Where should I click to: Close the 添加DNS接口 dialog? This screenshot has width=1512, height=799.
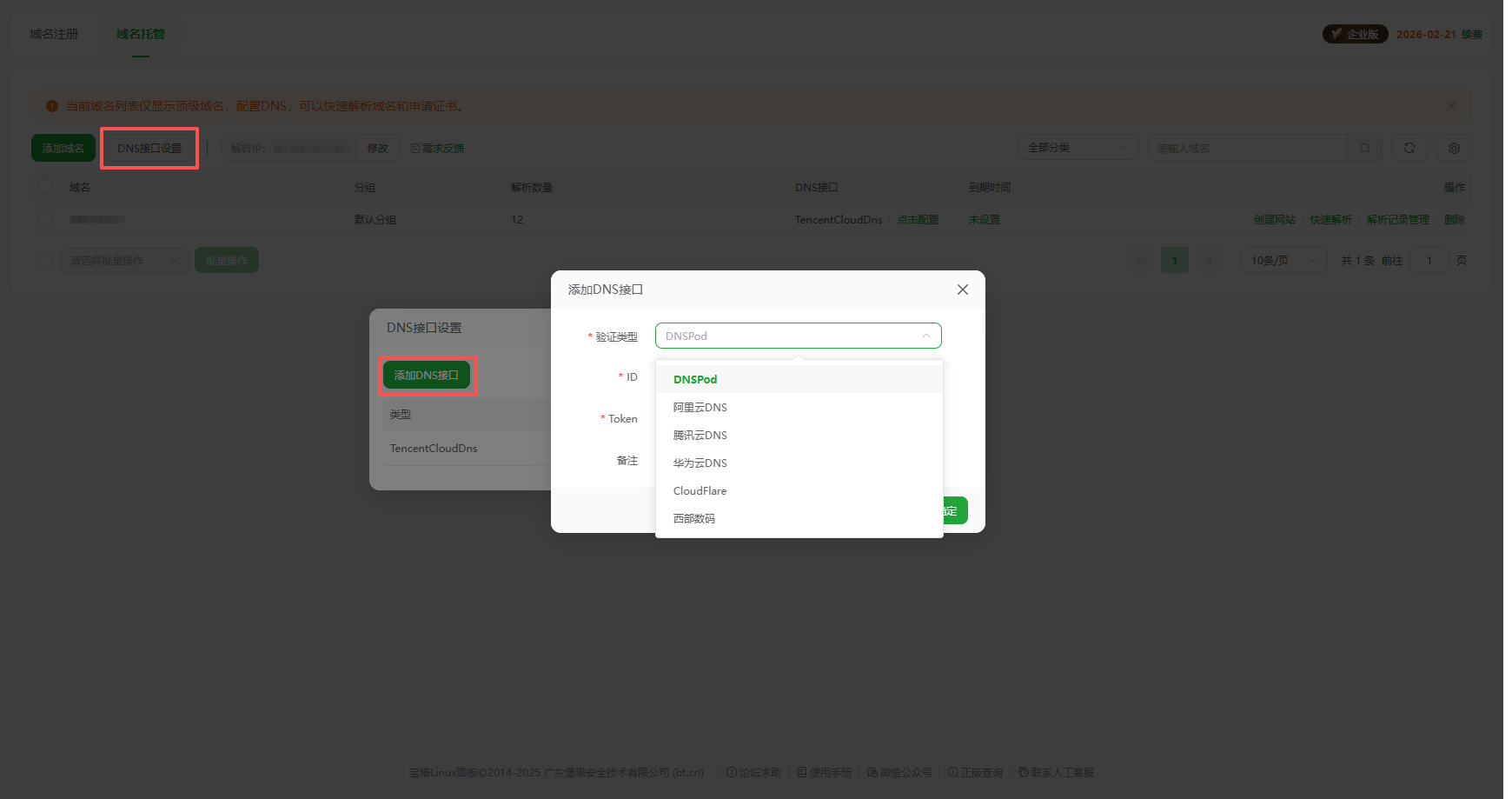(x=962, y=290)
